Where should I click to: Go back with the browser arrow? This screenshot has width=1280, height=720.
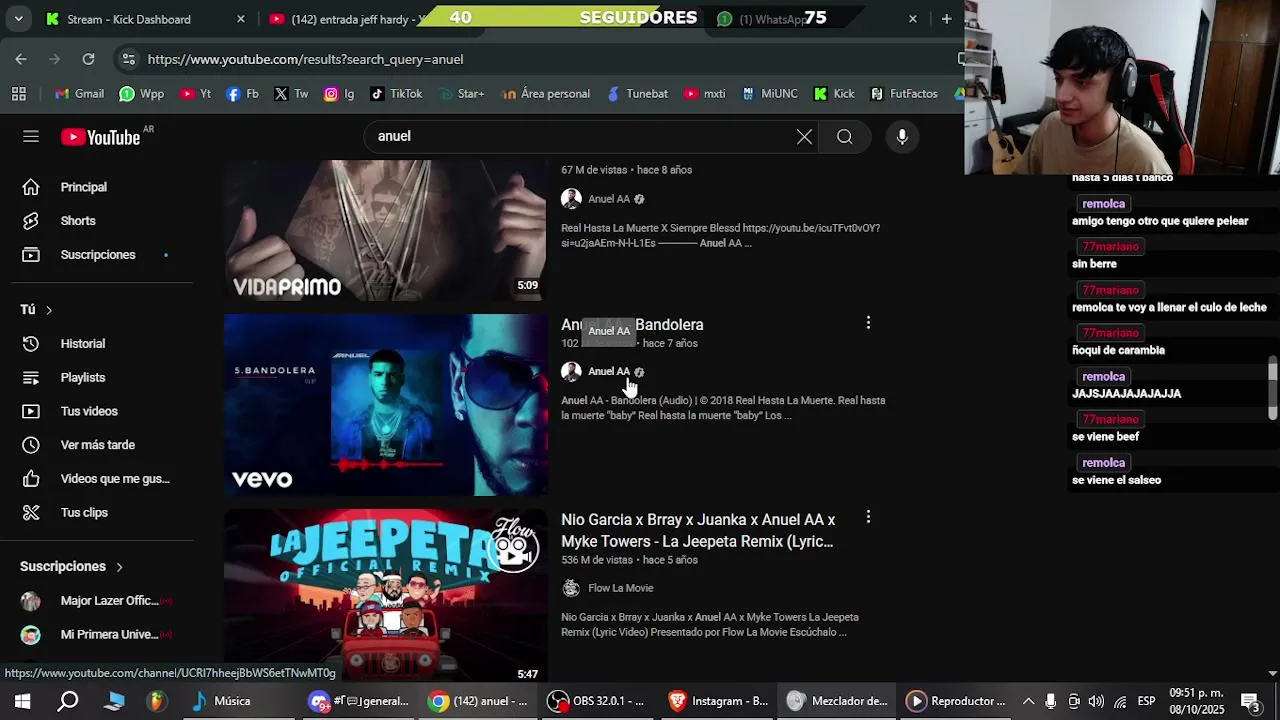[x=21, y=59]
